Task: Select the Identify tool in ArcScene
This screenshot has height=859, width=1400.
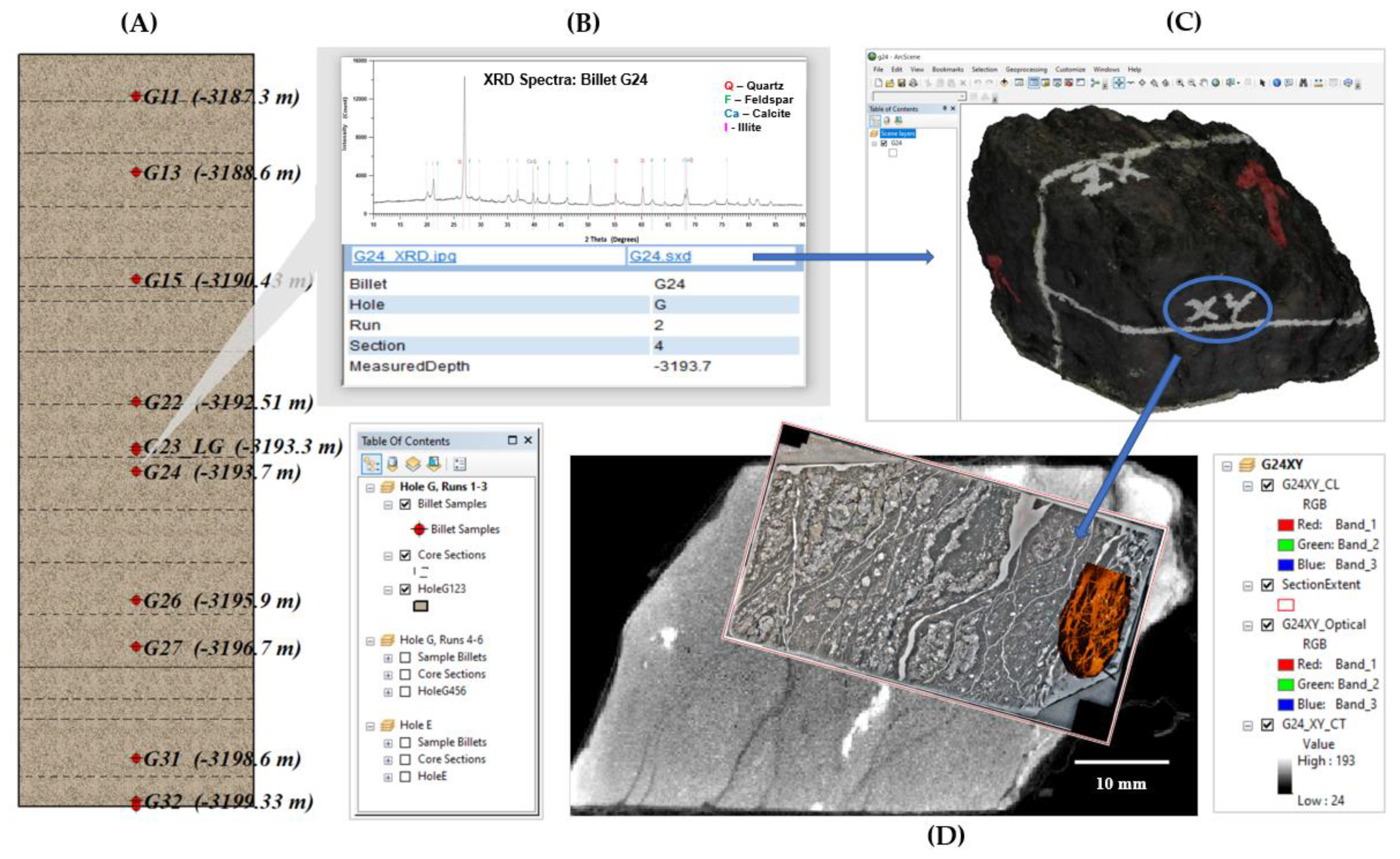Action: pyautogui.click(x=1276, y=83)
